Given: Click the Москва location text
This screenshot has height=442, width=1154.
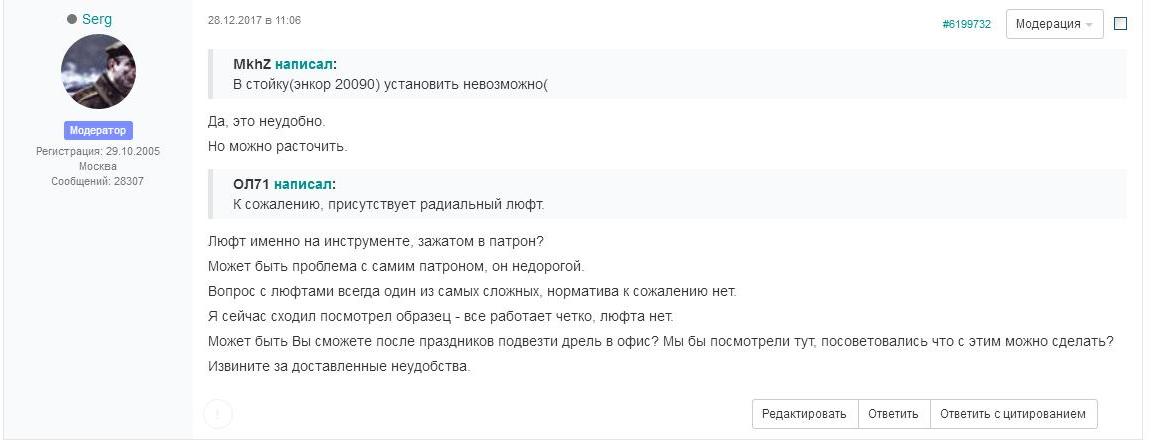Looking at the screenshot, I should click(98, 166).
